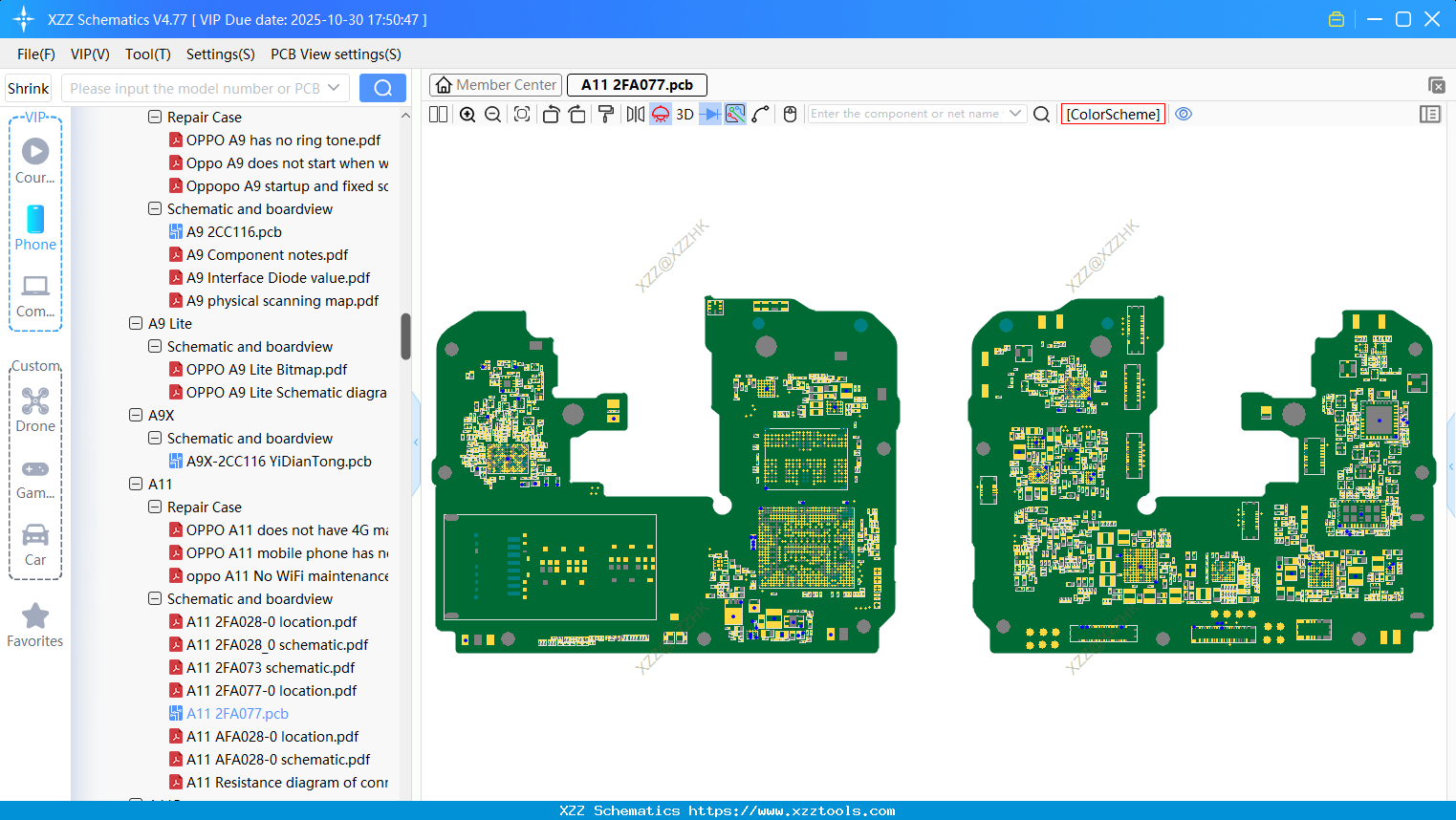This screenshot has width=1456, height=820.
Task: Open the toolbox icon in title bar
Action: (1336, 19)
